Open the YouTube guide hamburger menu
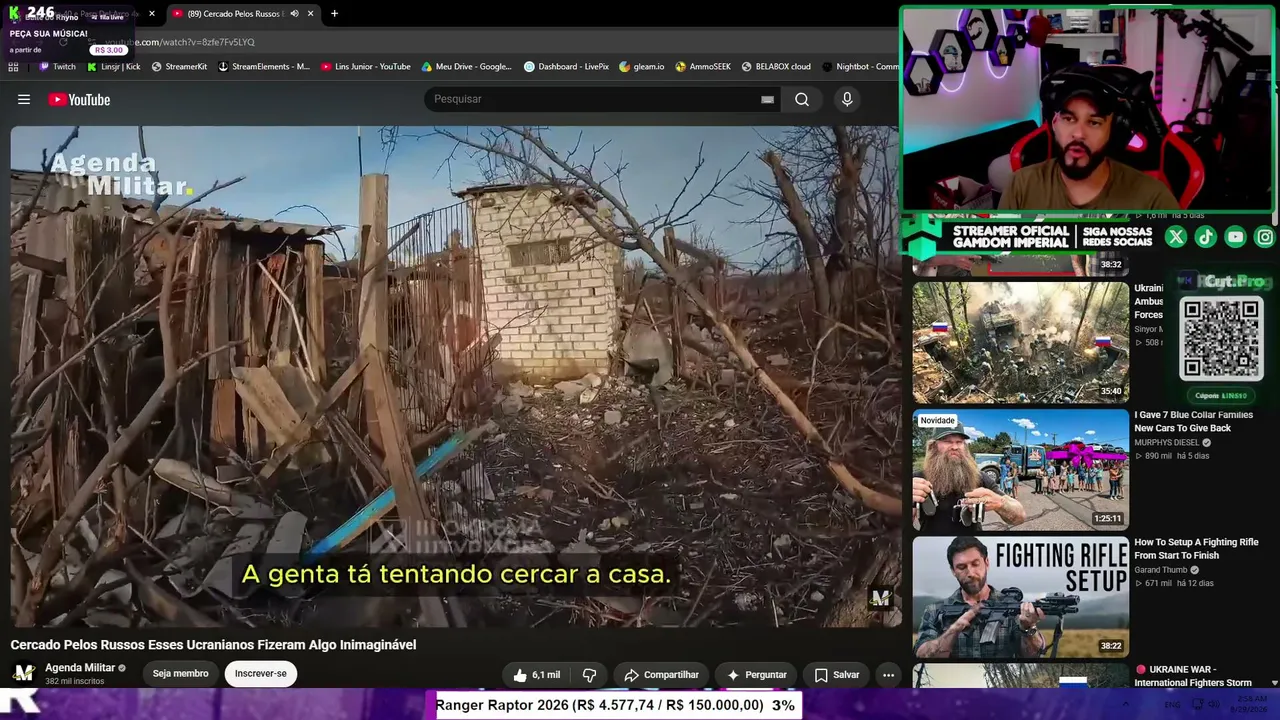 pyautogui.click(x=24, y=99)
